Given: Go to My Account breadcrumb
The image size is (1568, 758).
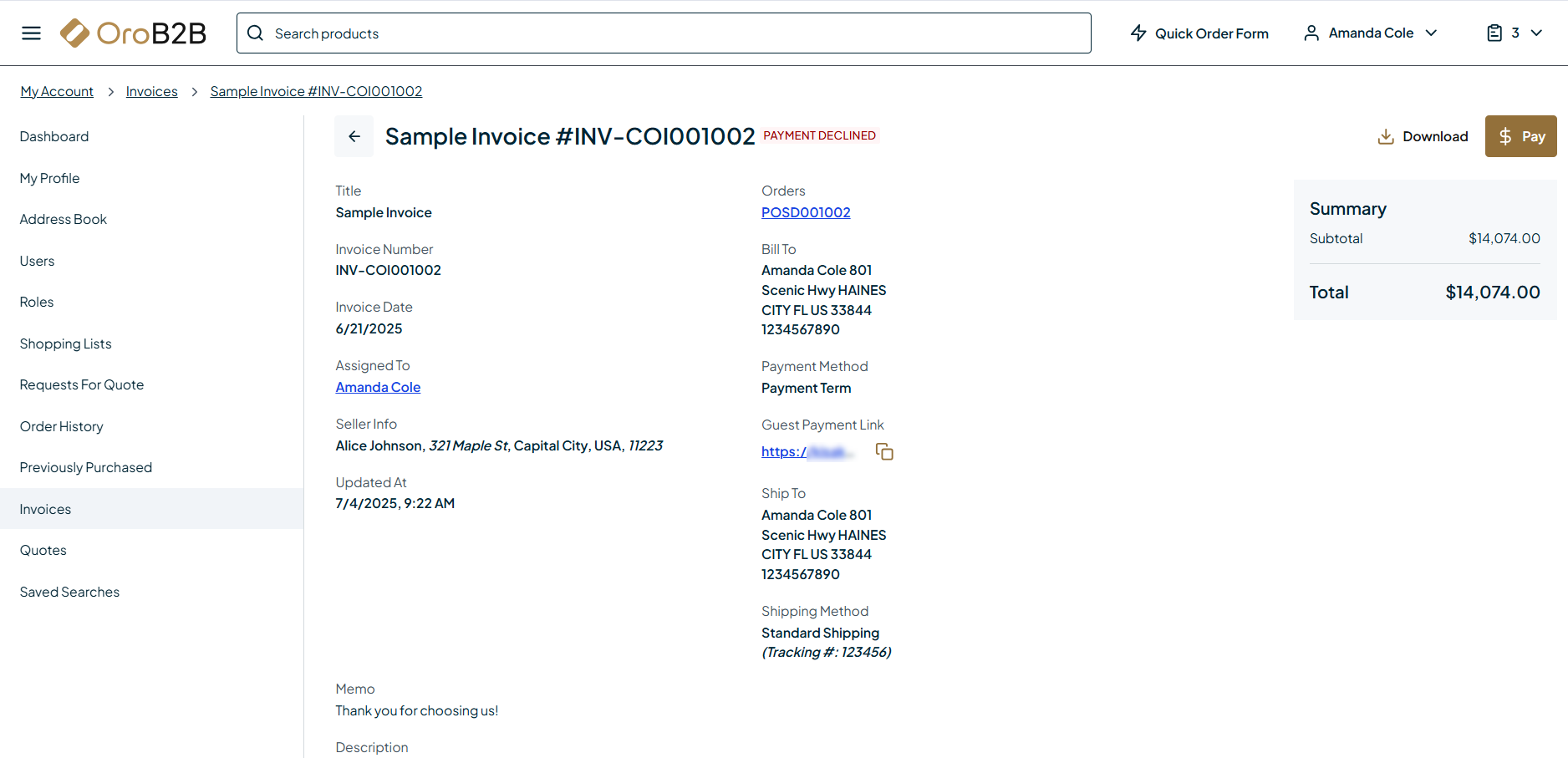Looking at the screenshot, I should pyautogui.click(x=57, y=91).
